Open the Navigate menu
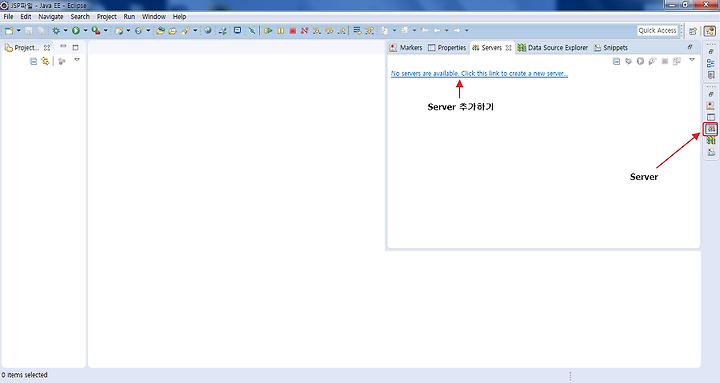Screen dimensions: 720x383 (x=51, y=17)
